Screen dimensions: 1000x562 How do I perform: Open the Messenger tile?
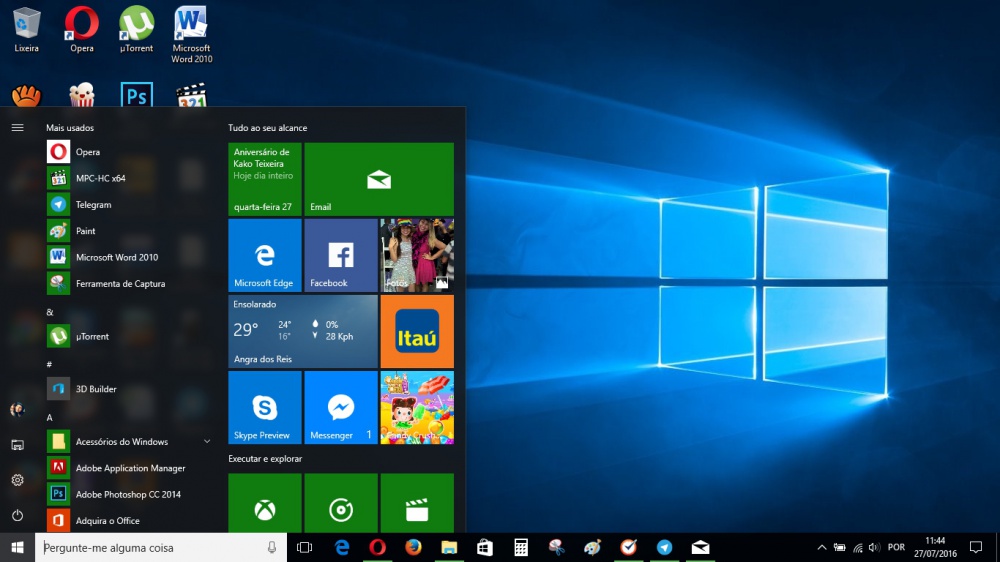[x=340, y=407]
